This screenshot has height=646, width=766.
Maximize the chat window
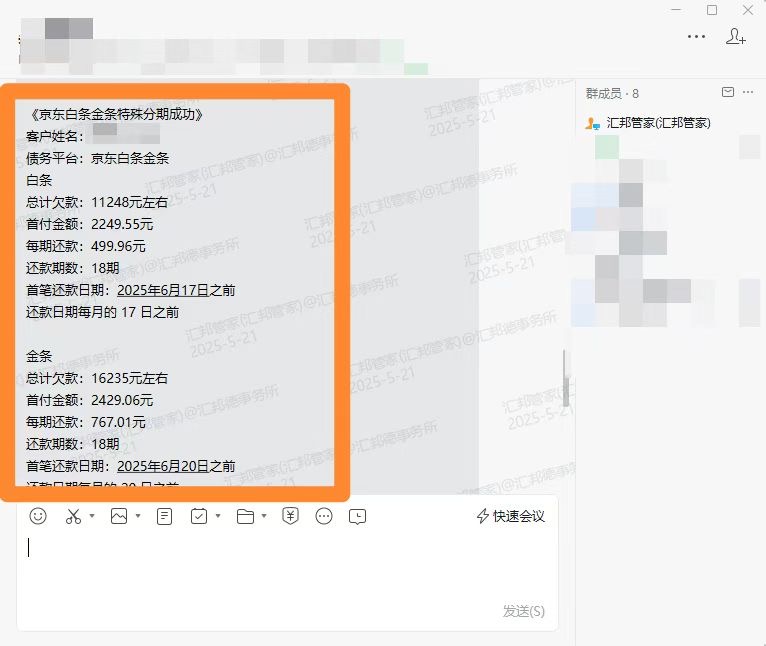click(x=712, y=10)
